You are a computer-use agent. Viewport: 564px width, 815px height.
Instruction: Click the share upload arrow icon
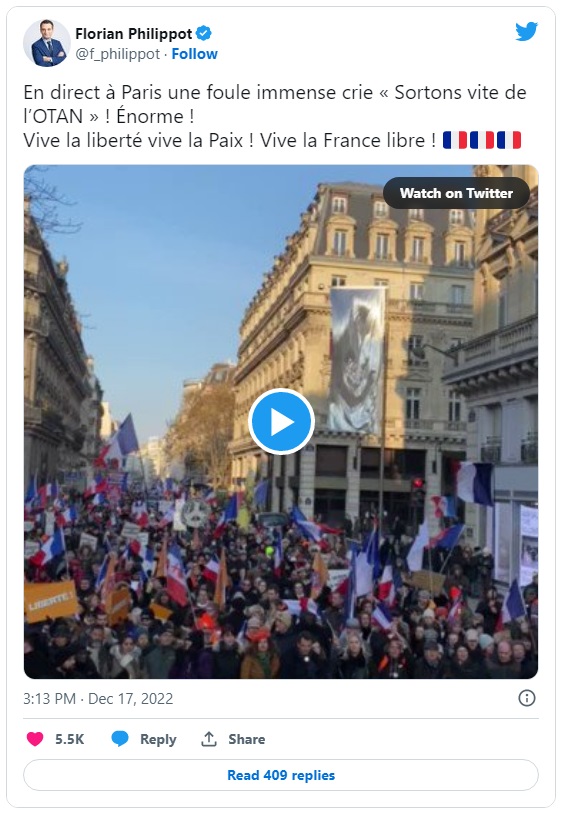point(209,739)
